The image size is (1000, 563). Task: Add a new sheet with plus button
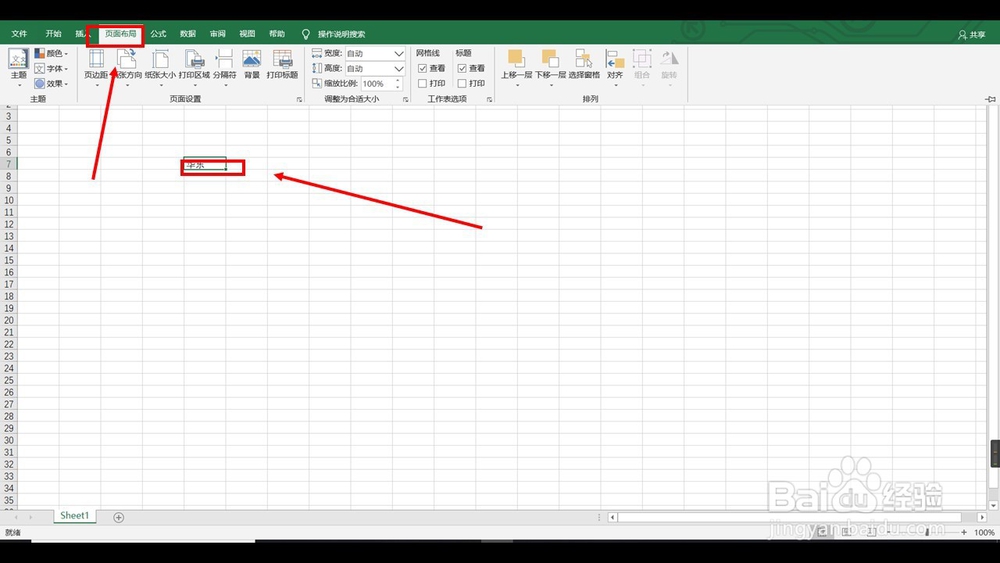[x=119, y=518]
